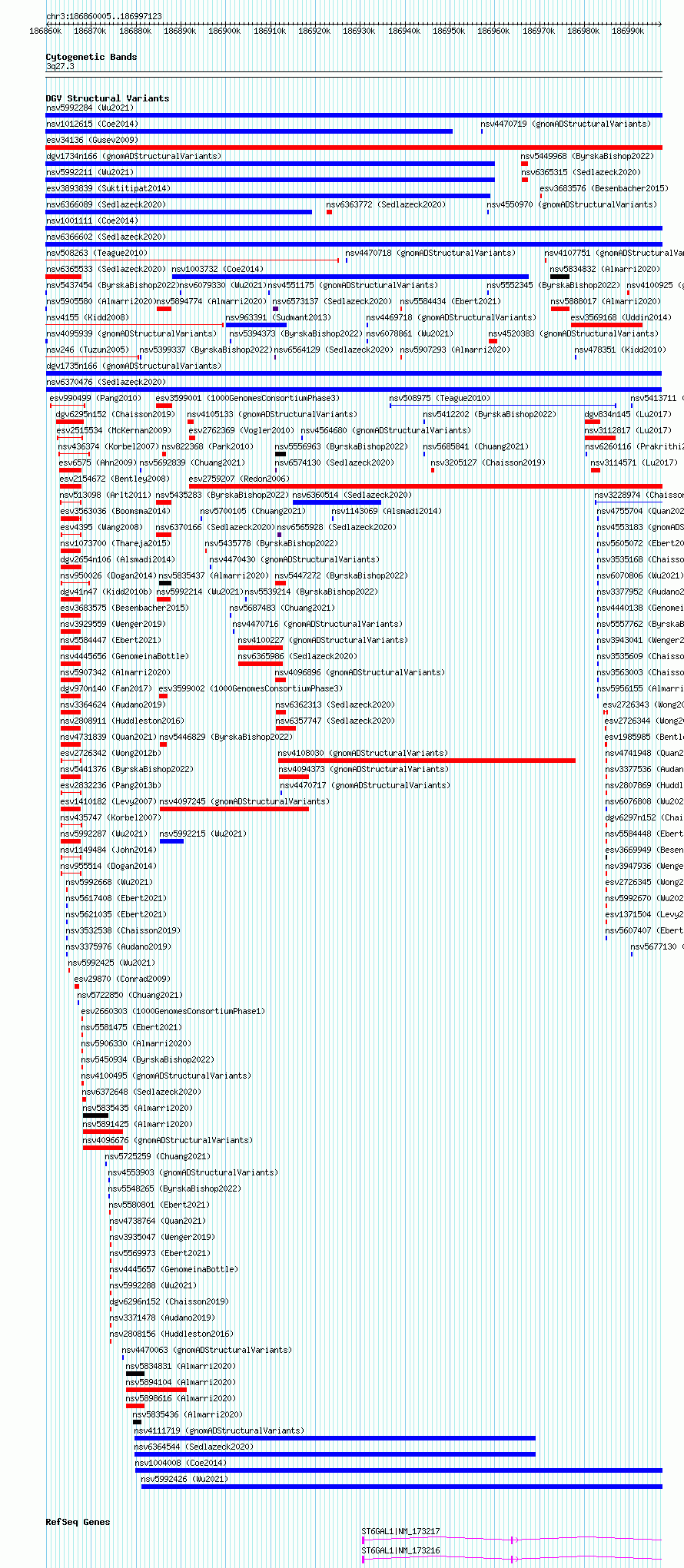Screen dimensions: 684x1568
Task: Click the blue bar under nsv6366089 (Sedlazeck2020)
Action: tap(179, 212)
